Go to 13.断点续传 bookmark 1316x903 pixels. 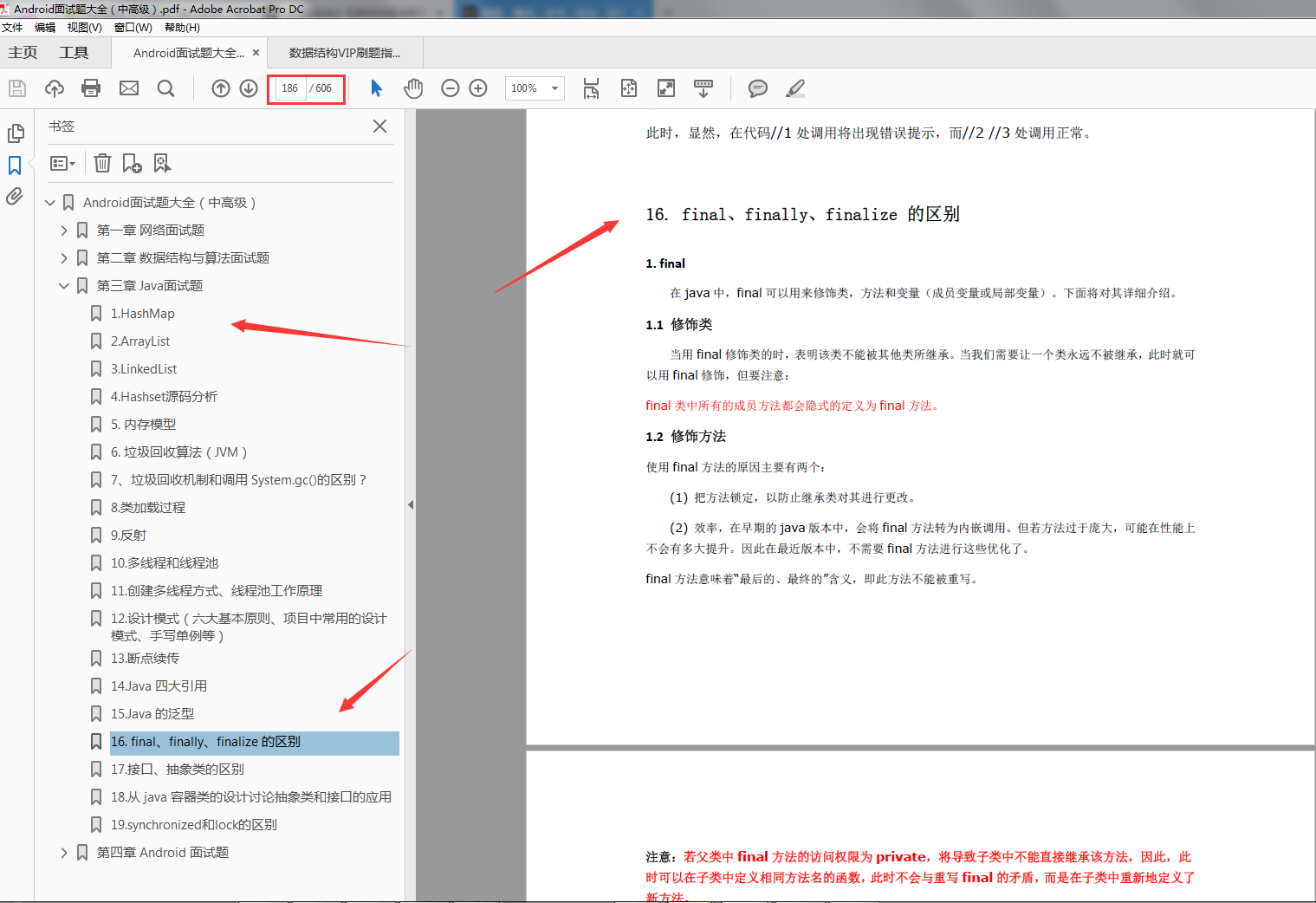pyautogui.click(x=145, y=659)
